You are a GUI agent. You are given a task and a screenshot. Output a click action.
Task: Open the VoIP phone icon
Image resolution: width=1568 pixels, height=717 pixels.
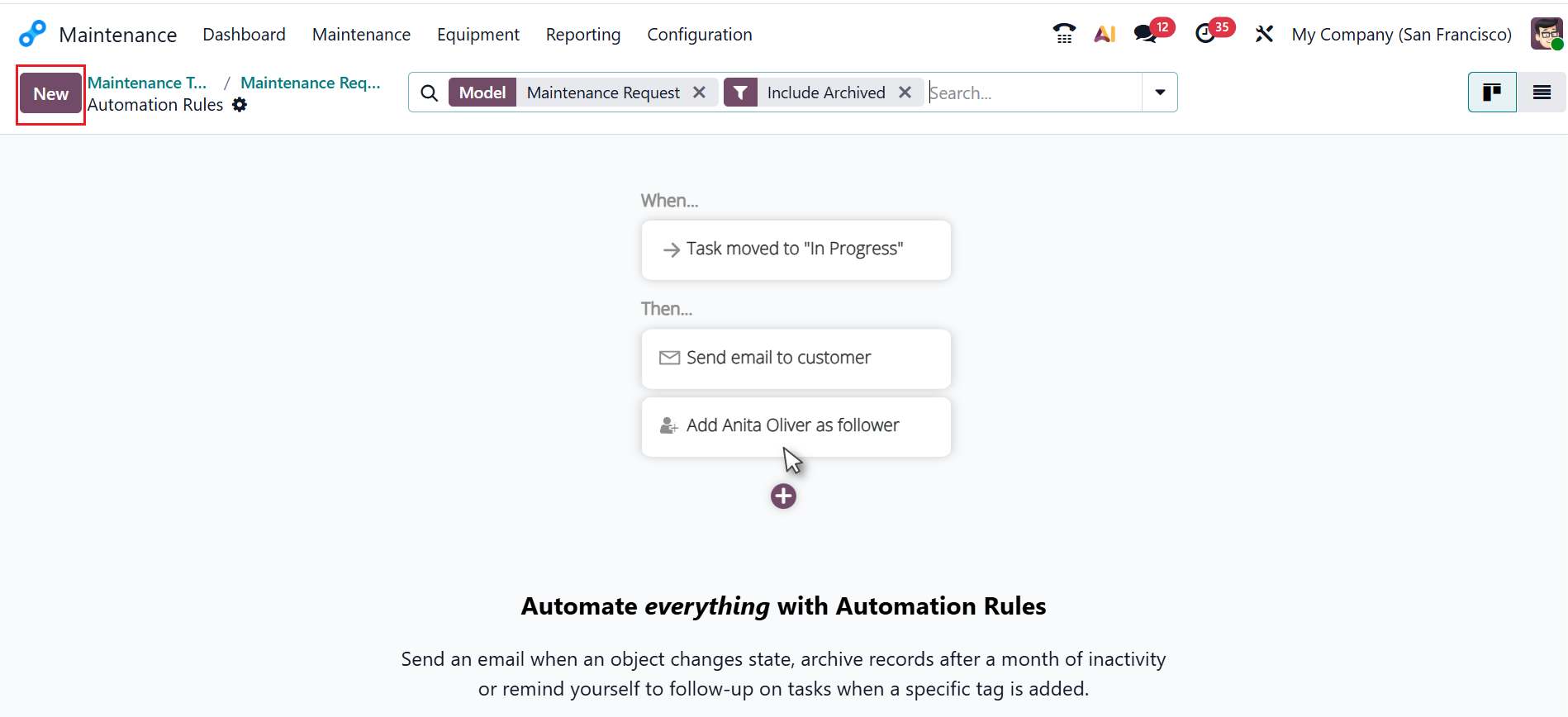(1064, 34)
